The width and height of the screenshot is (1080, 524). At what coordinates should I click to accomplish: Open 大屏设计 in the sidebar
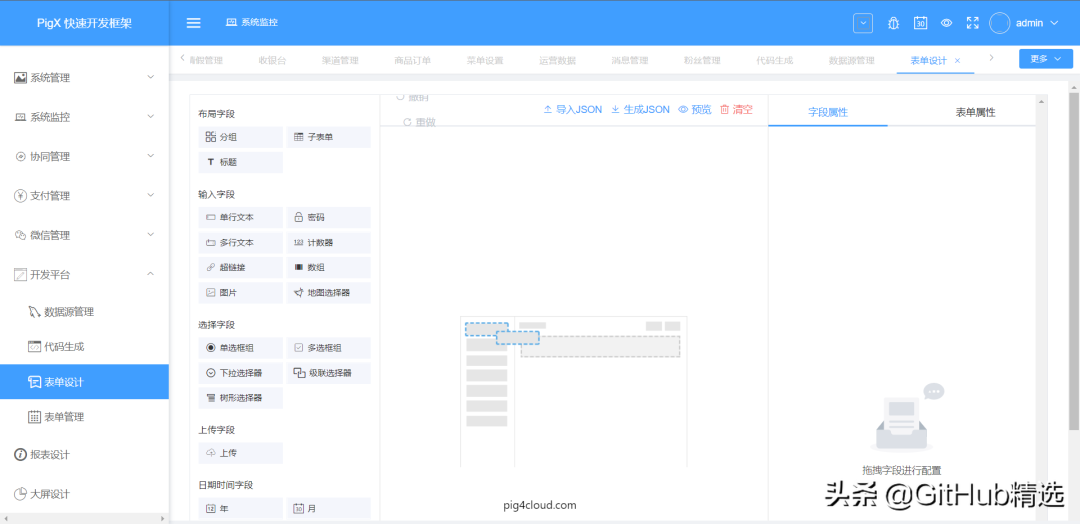84,494
